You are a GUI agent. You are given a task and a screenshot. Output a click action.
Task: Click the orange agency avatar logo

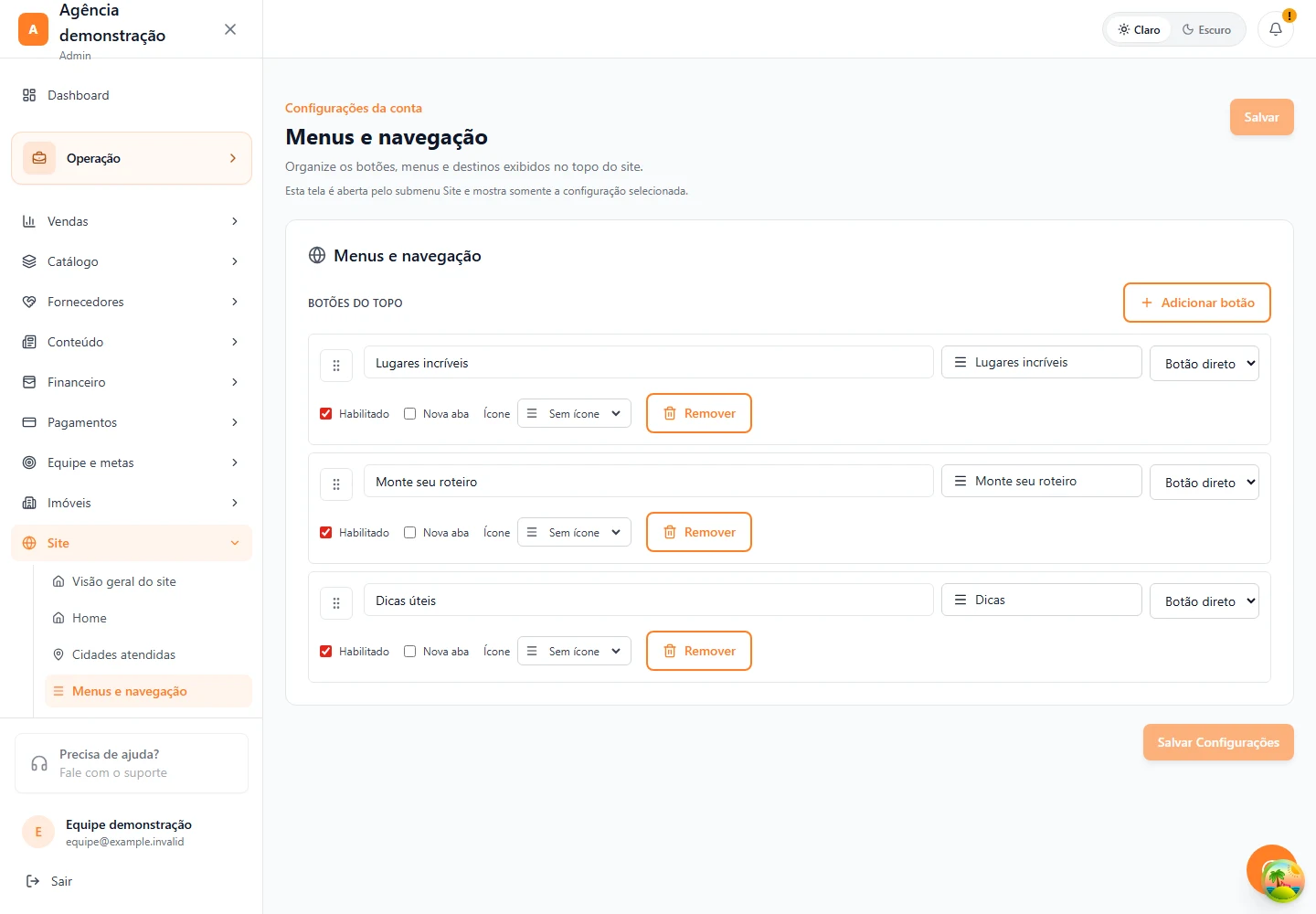click(33, 29)
